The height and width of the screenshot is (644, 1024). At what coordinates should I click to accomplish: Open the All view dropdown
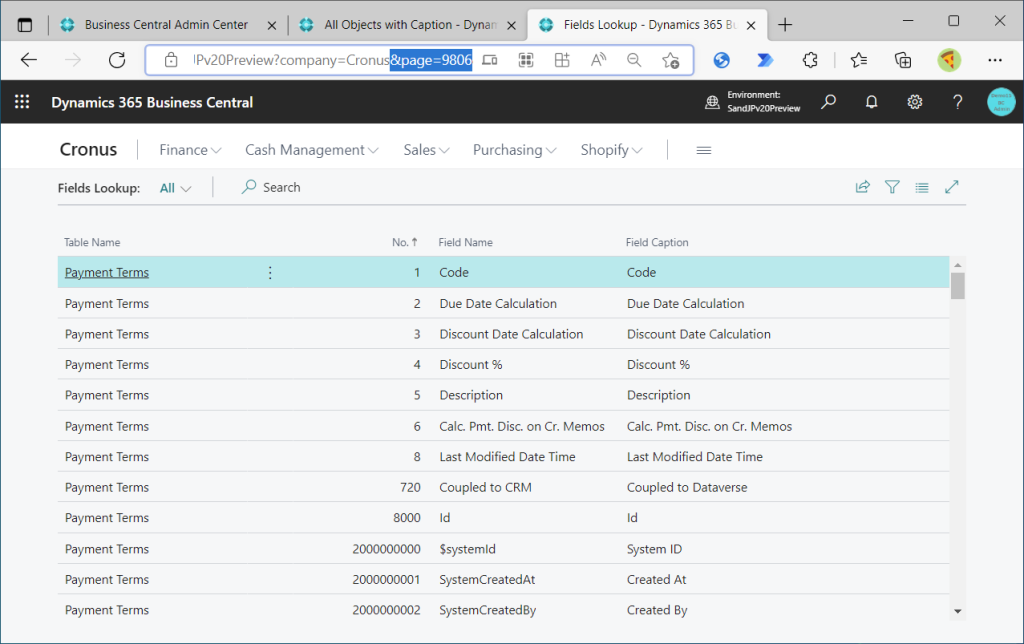click(175, 188)
